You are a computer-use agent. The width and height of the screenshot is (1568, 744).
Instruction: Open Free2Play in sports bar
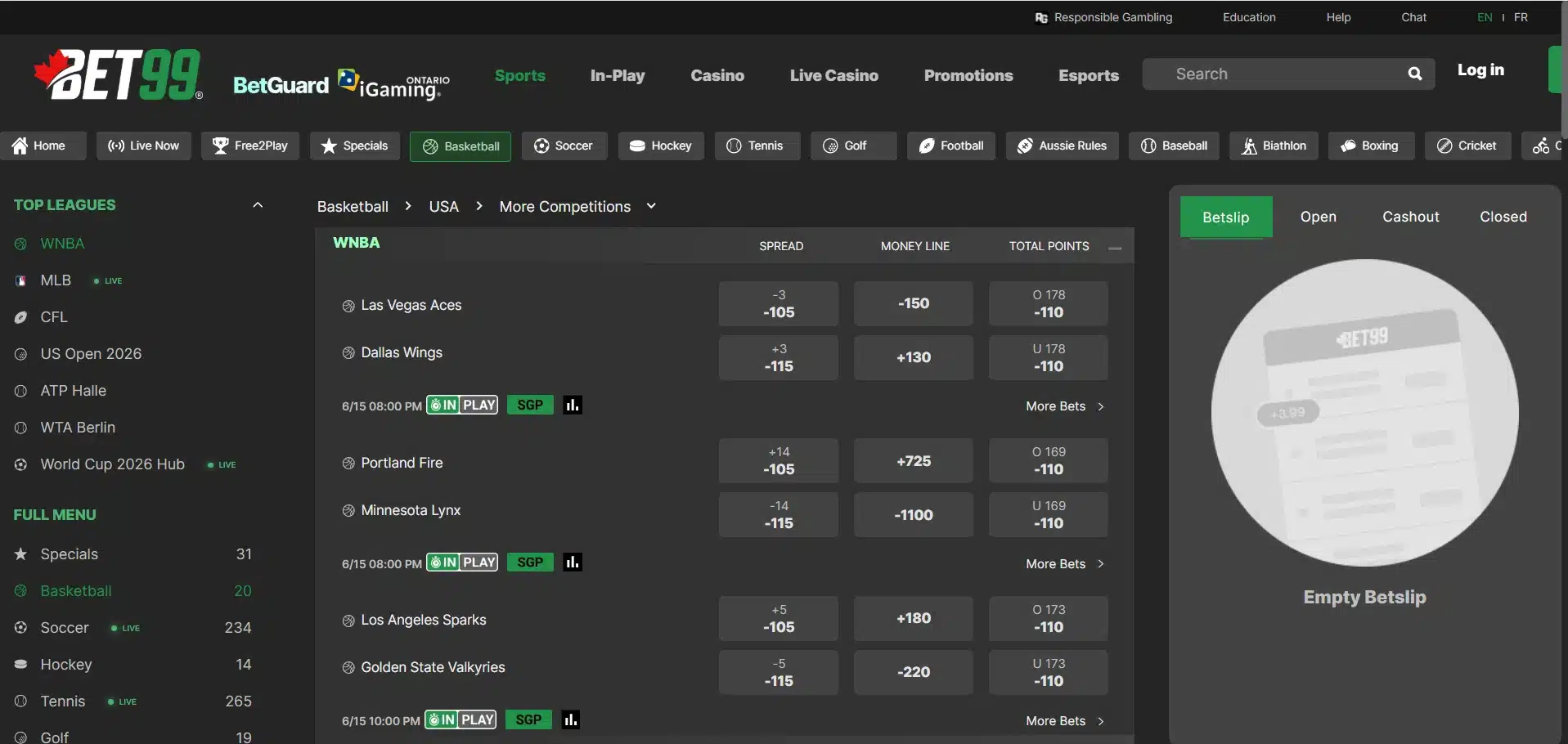click(250, 146)
